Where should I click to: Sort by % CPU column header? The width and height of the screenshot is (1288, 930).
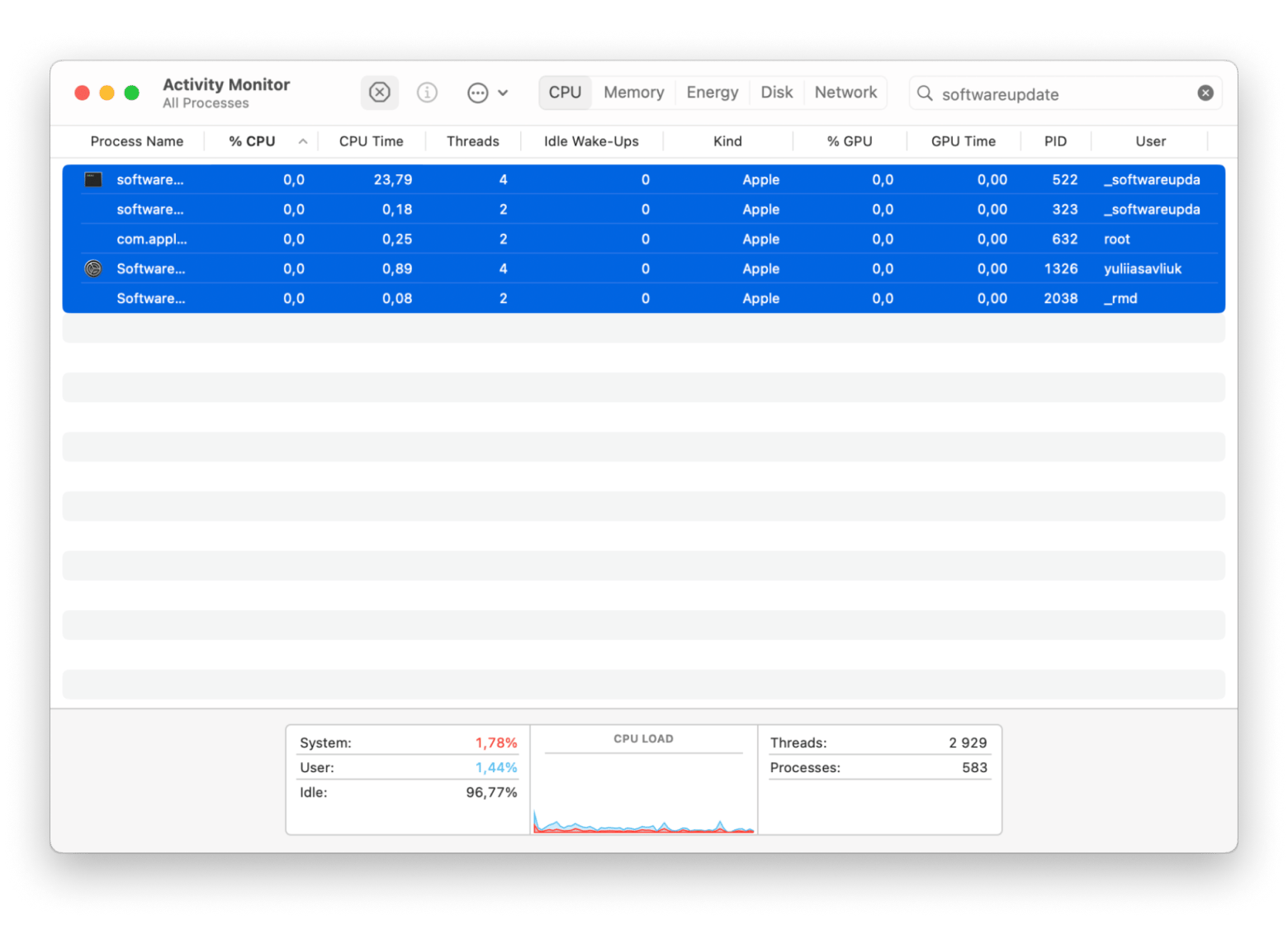252,141
